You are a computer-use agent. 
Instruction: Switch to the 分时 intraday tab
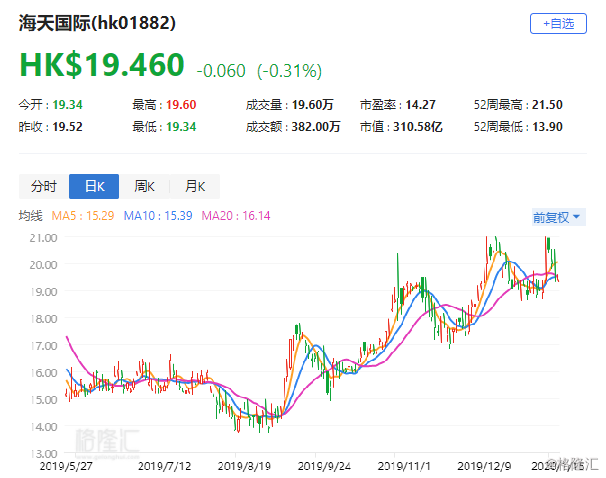click(x=44, y=186)
